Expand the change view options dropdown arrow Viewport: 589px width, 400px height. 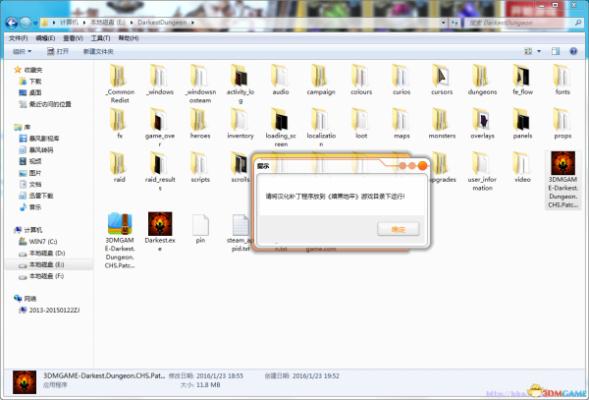pyautogui.click(x=539, y=51)
